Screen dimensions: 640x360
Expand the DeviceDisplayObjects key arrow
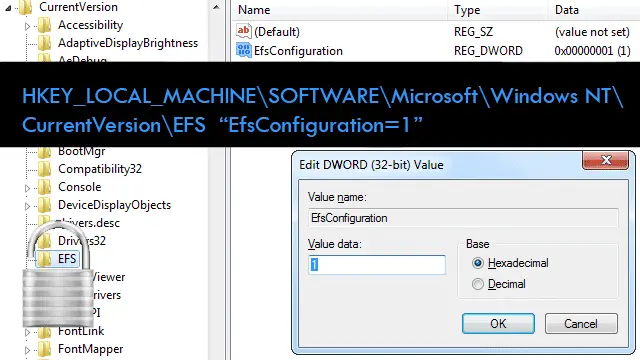tap(27, 206)
